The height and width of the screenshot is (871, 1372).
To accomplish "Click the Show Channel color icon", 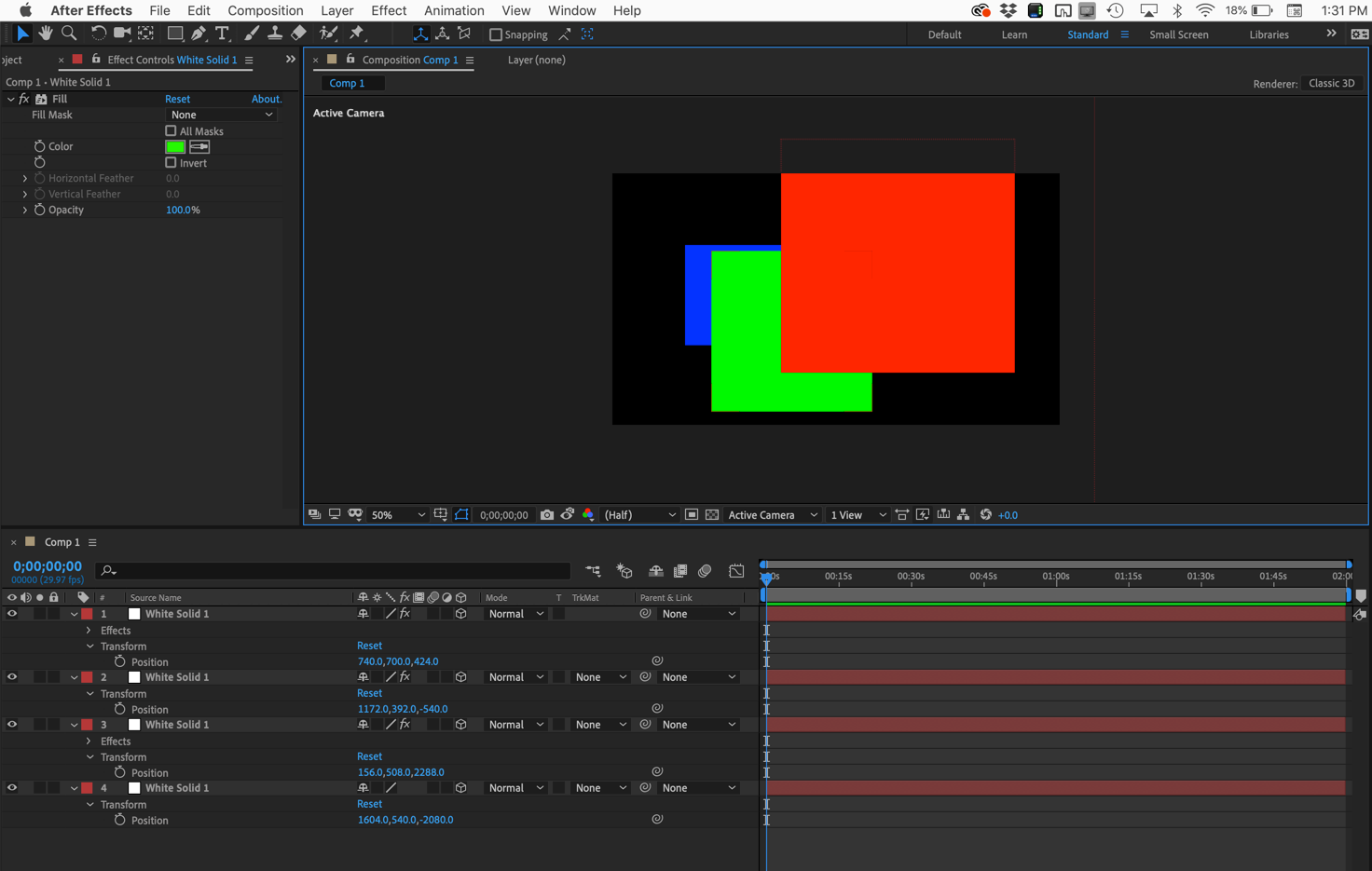I will coord(588,515).
